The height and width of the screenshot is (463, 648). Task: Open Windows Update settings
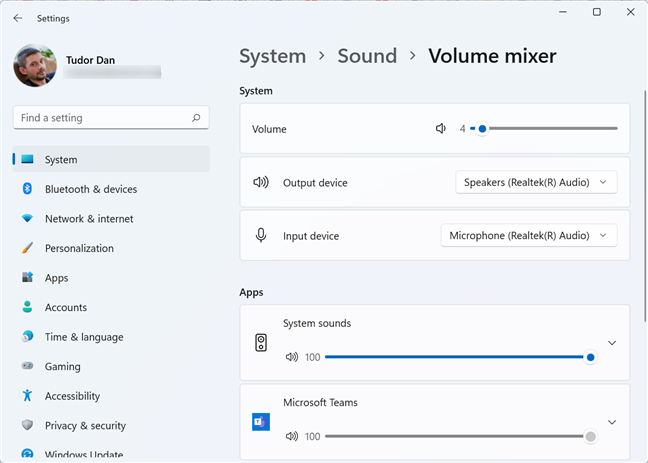coord(111,454)
